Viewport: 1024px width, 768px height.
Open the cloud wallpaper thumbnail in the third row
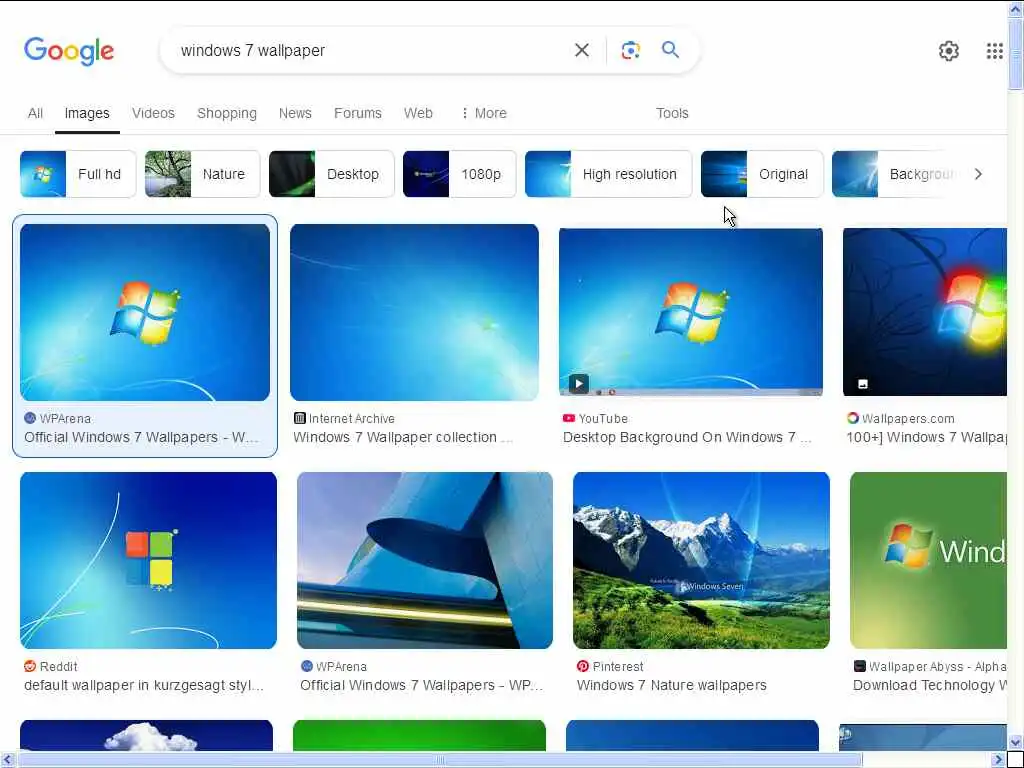(x=146, y=735)
